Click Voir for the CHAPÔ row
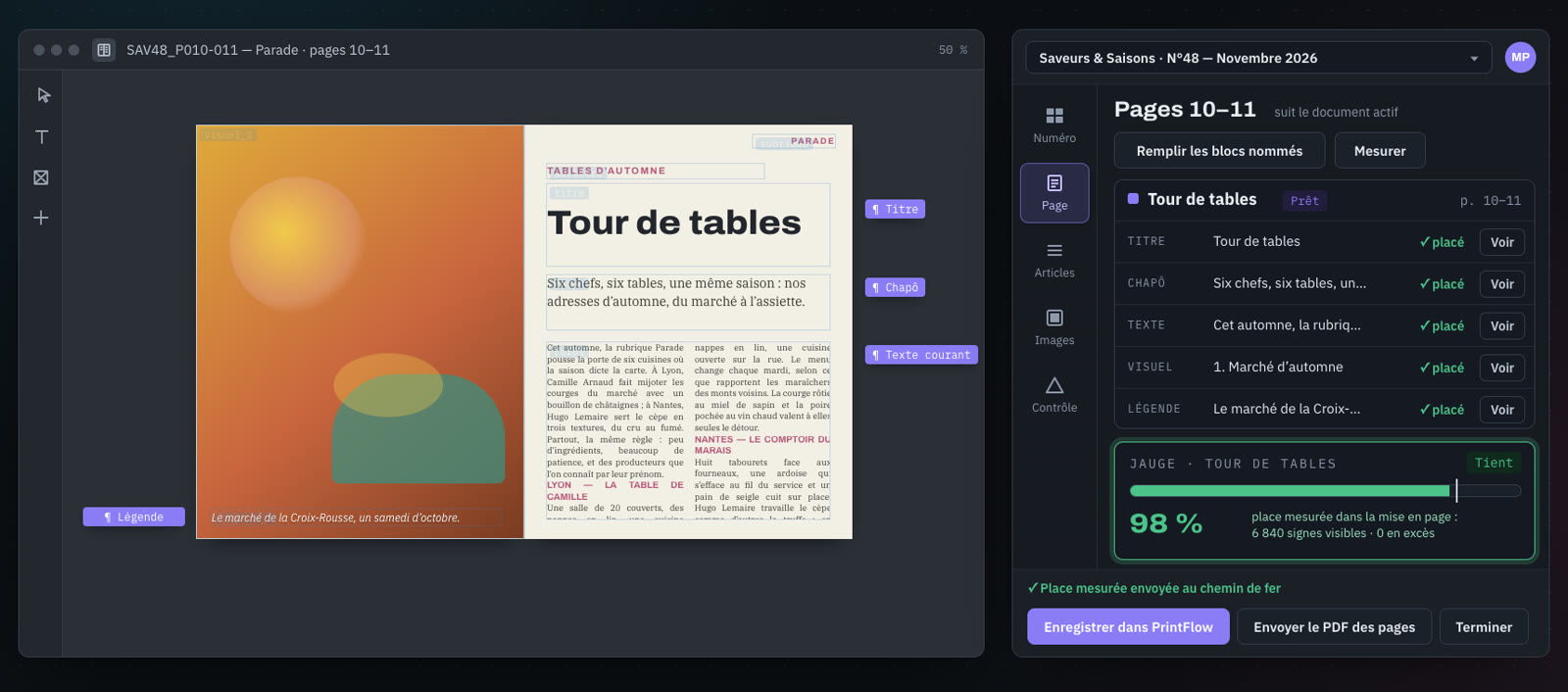 [1502, 284]
